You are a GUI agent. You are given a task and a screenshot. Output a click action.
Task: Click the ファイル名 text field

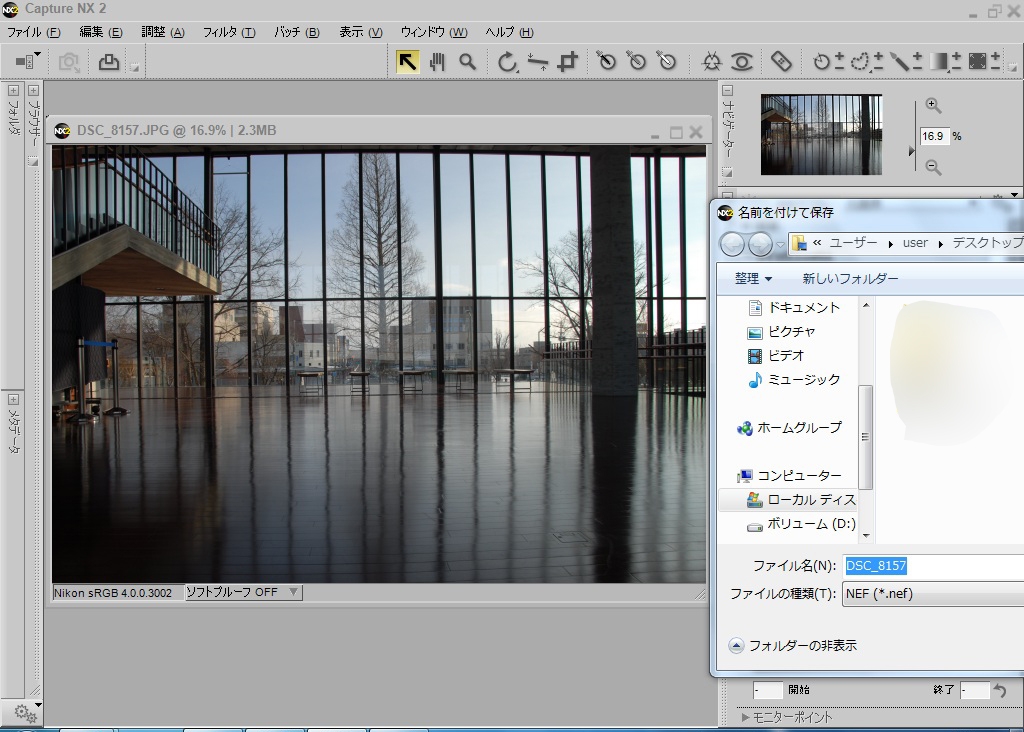tap(930, 566)
